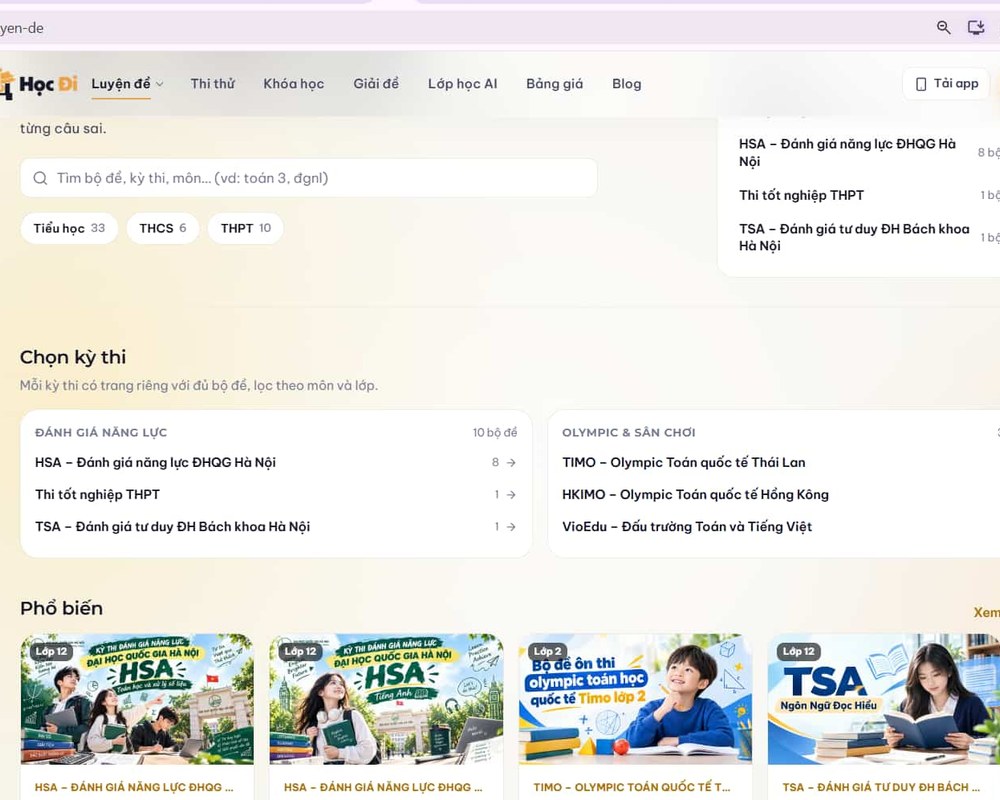Click the browser address bar URL text

22,28
